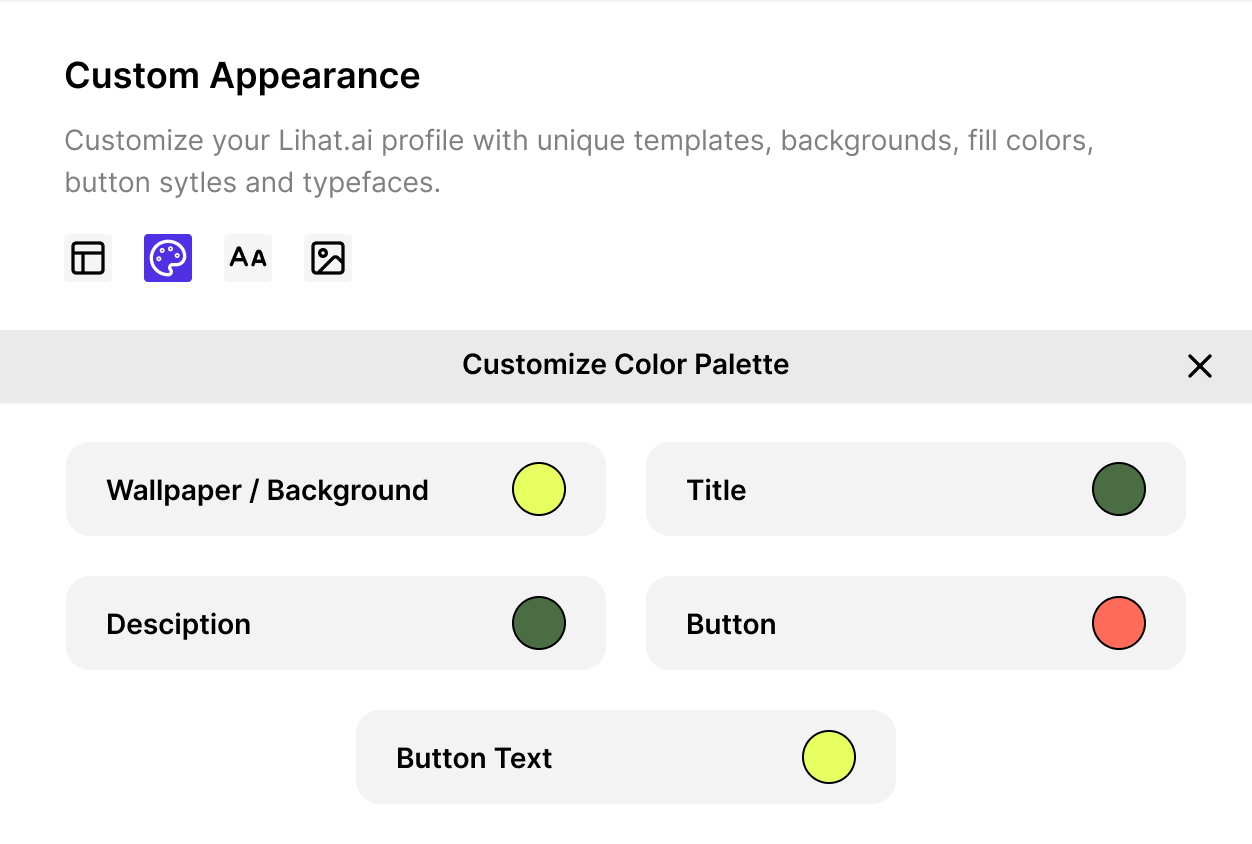Open the background image icon
Screen dimensions: 1252x844
pyautogui.click(x=328, y=258)
